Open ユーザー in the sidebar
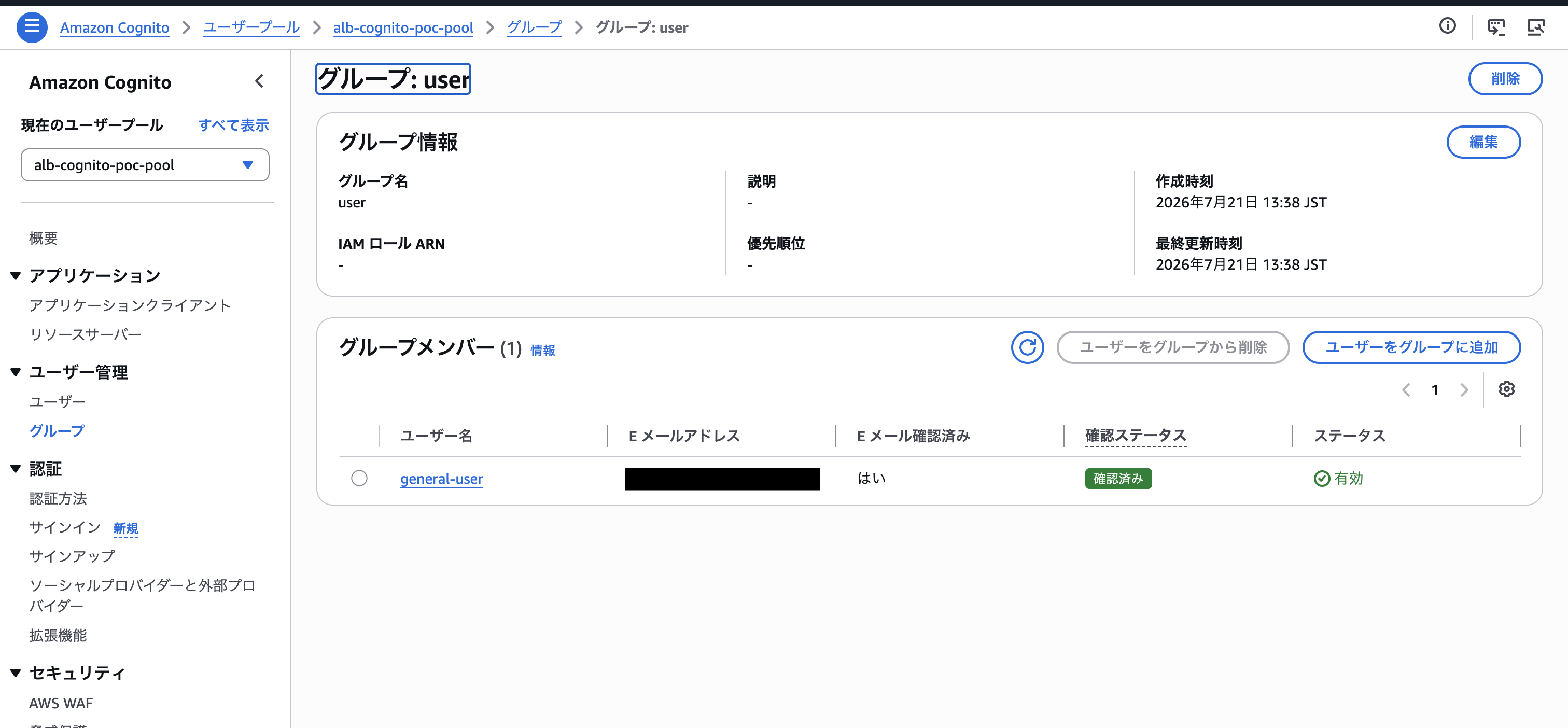Viewport: 1568px width, 728px height. 57,401
